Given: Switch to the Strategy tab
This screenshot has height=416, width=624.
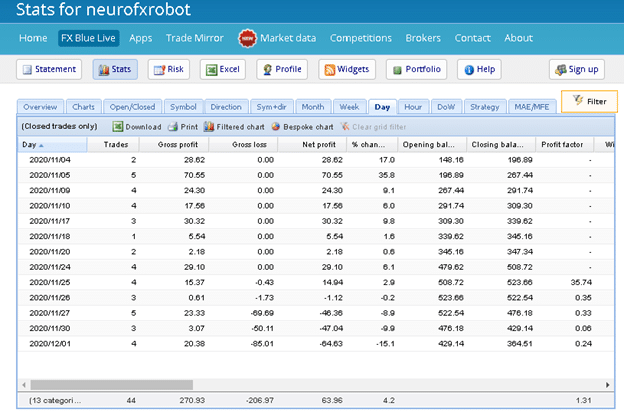Looking at the screenshot, I should coord(485,107).
